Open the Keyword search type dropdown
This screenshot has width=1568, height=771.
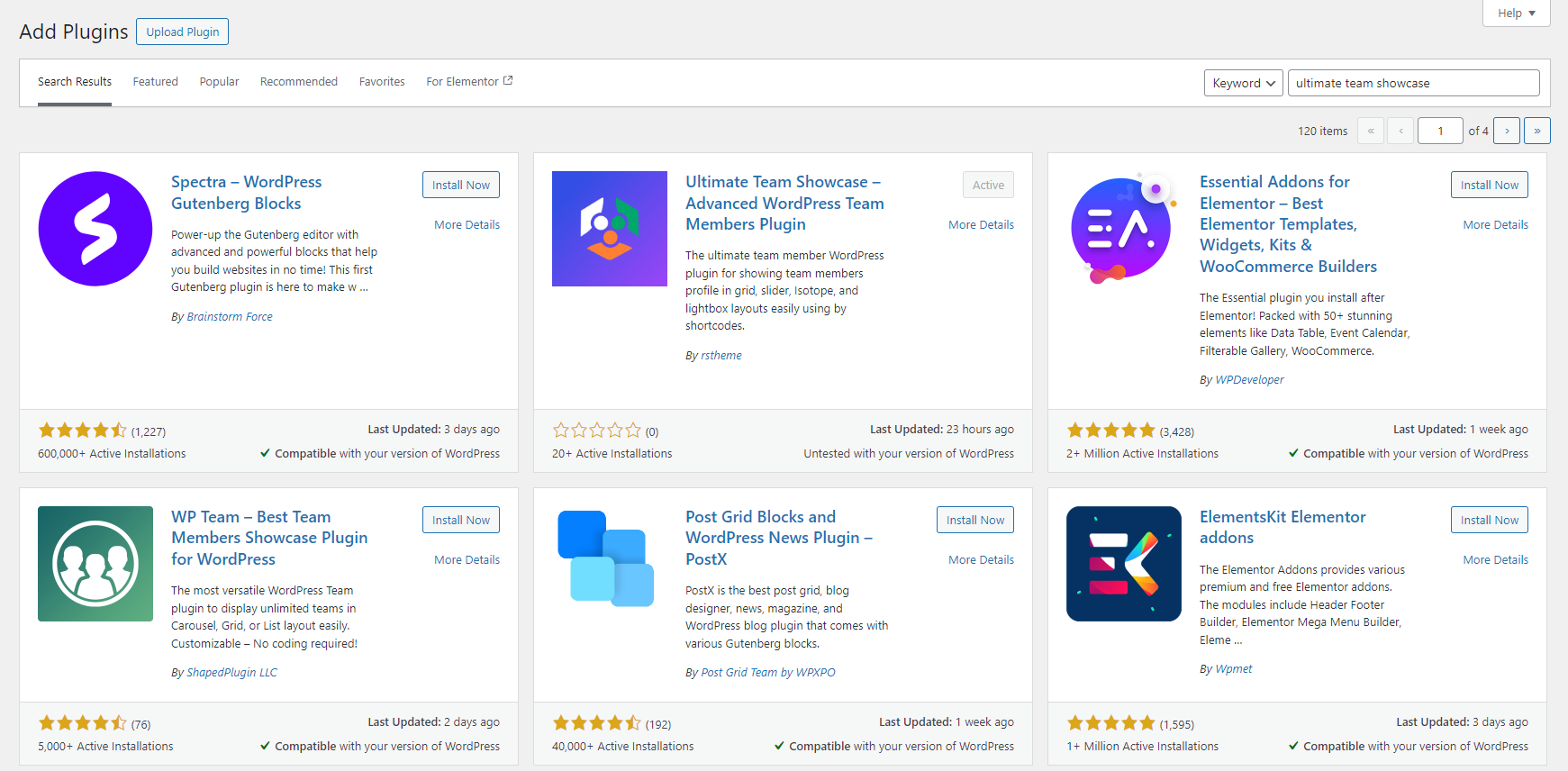click(1244, 83)
